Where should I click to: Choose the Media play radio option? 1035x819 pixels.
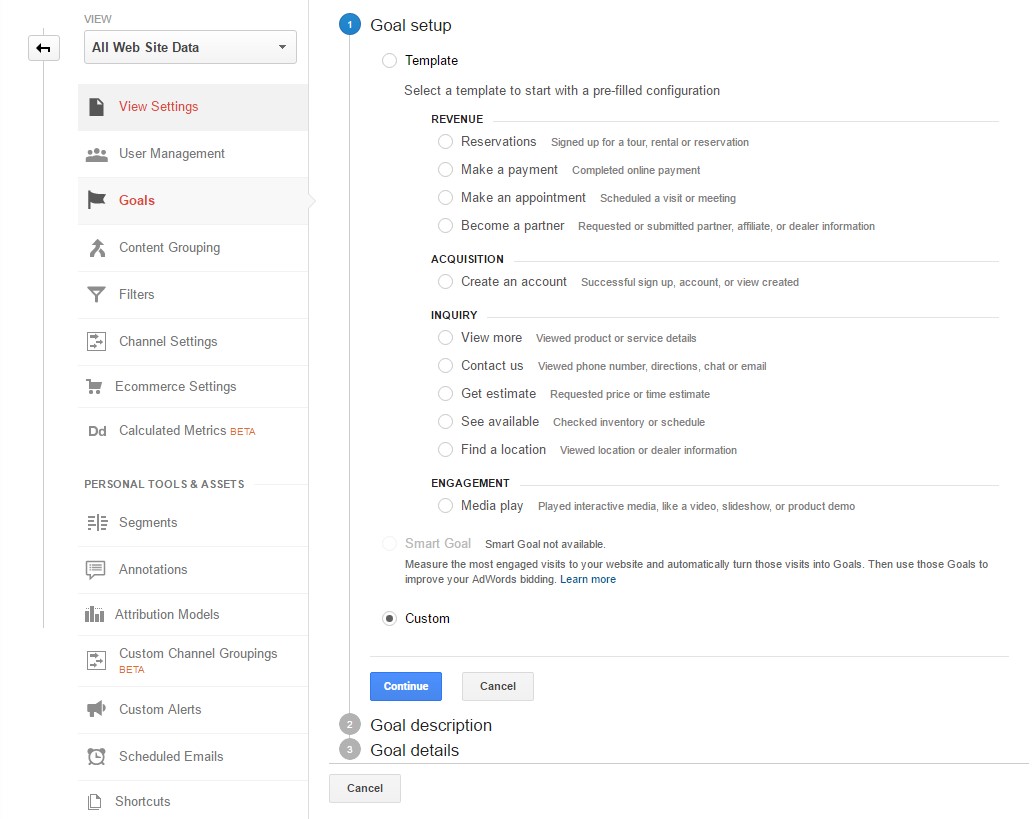pos(446,506)
